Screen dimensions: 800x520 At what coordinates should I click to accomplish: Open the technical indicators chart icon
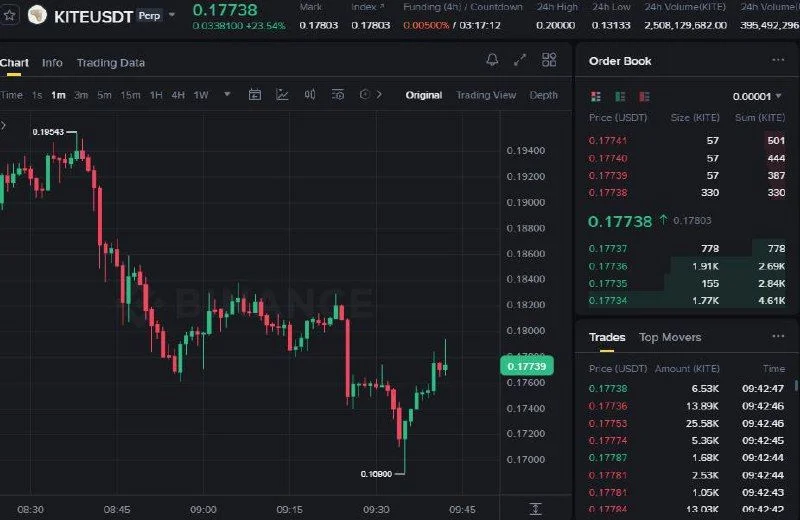point(282,94)
